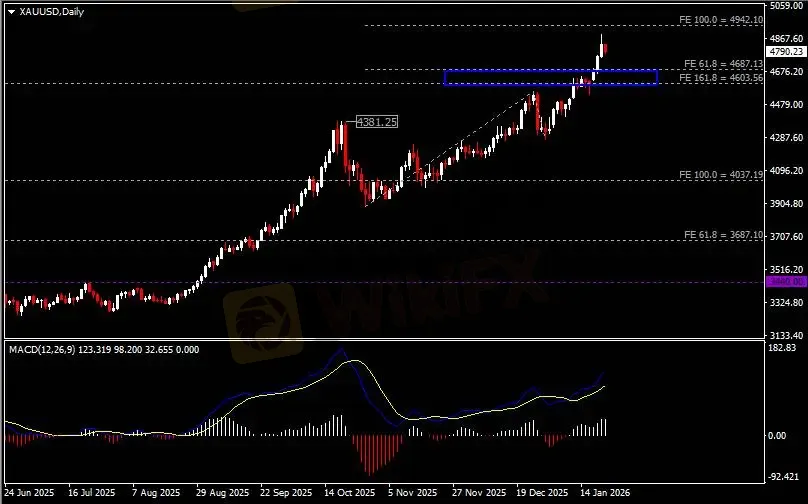Click the FE 61.8 = 4687.13 label
Screen dimensions: 808x504
pyautogui.click(x=723, y=64)
